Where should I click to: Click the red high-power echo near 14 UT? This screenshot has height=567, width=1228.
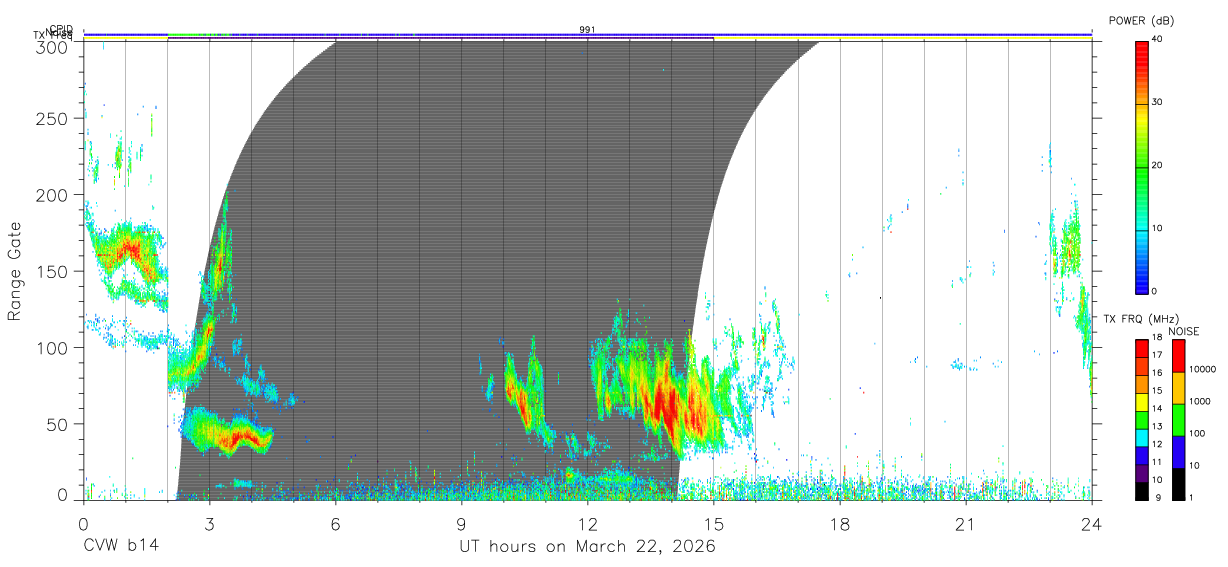(668, 405)
